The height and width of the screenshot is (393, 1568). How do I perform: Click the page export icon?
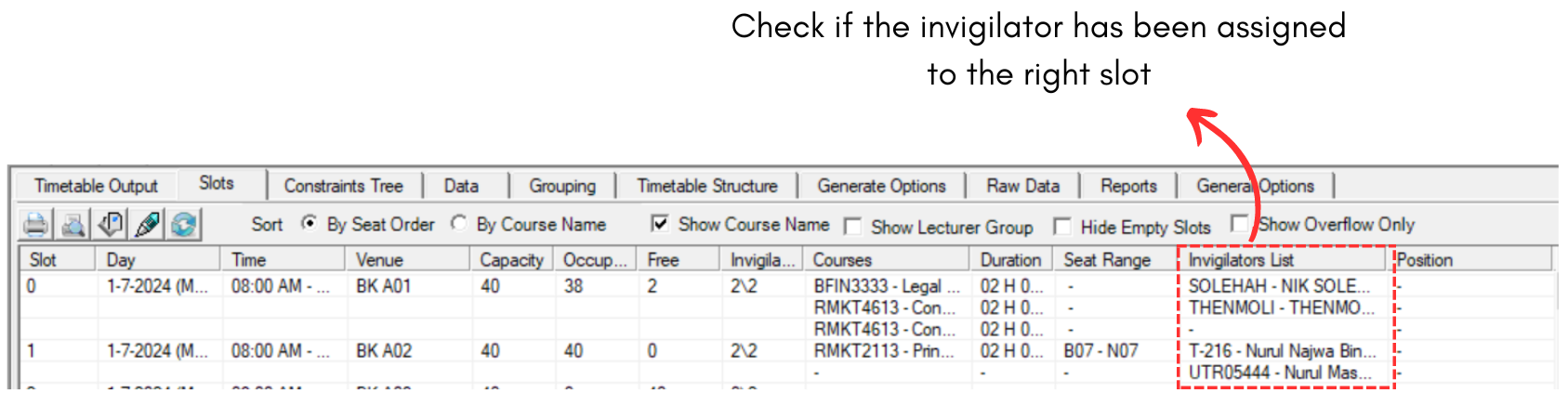[x=111, y=225]
